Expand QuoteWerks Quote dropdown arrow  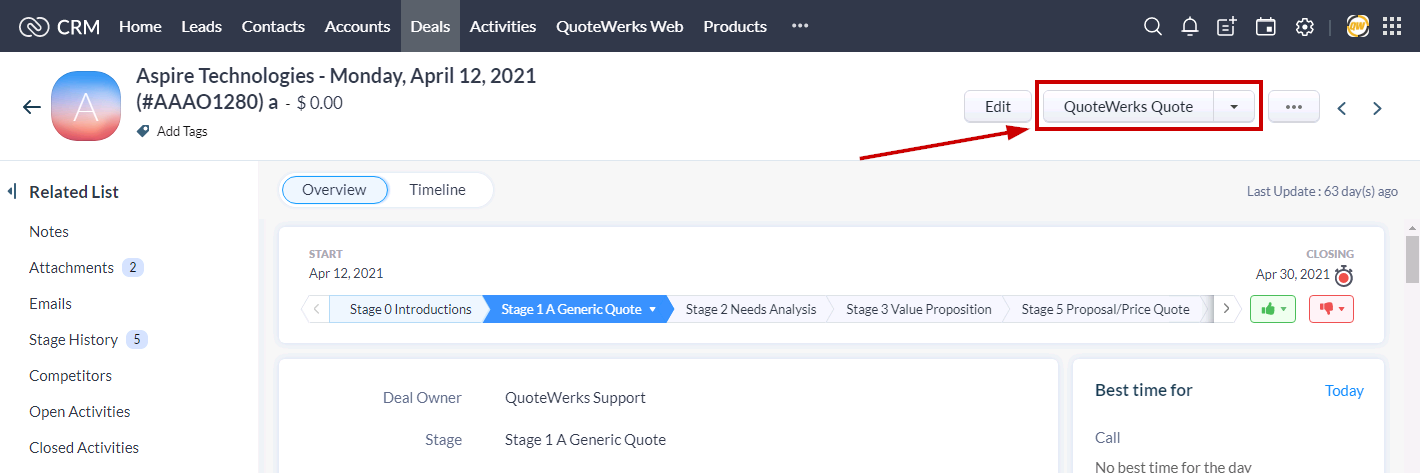click(1234, 107)
